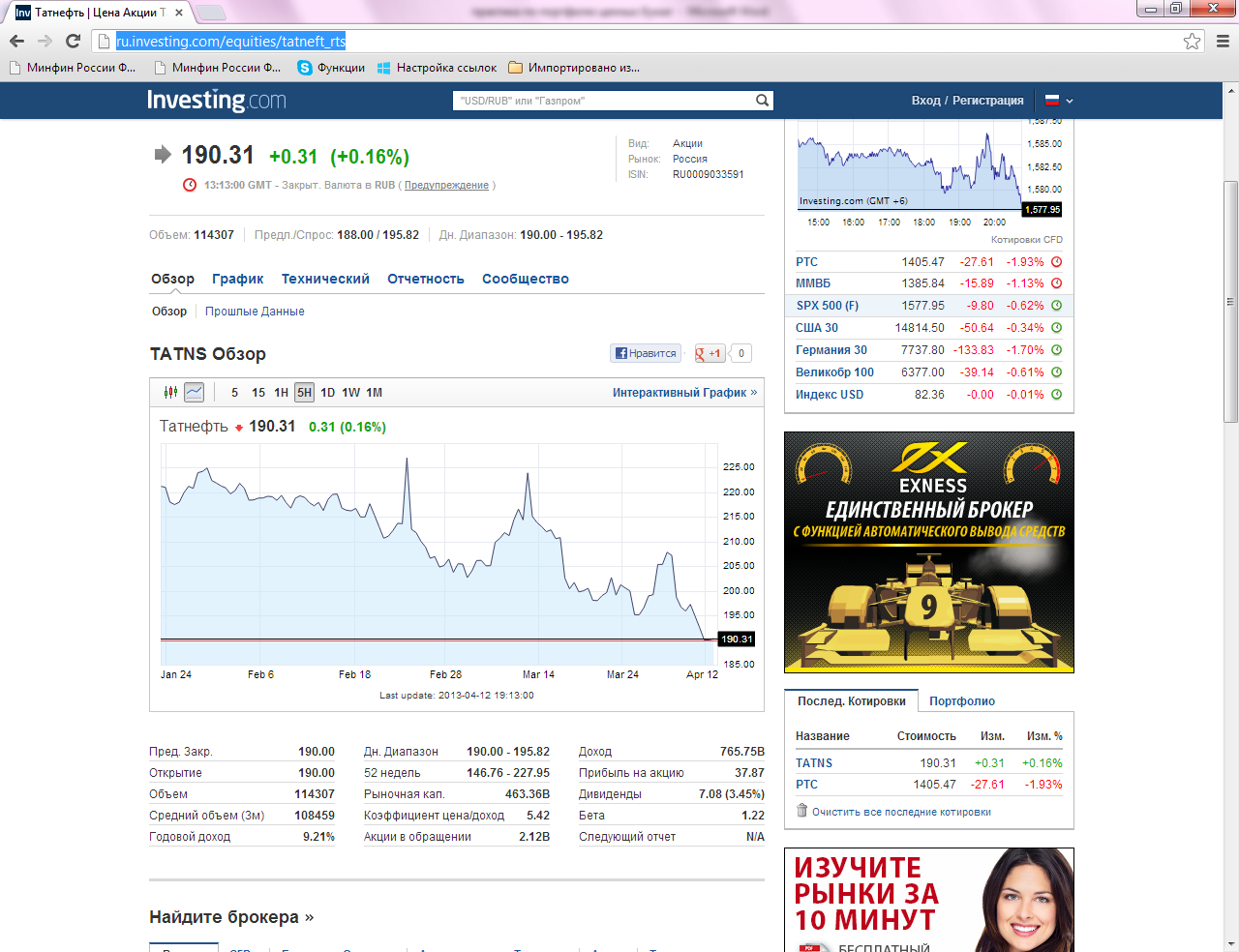Set chart interval to 15 minutes
Screen dimensions: 1239x952
(258, 393)
